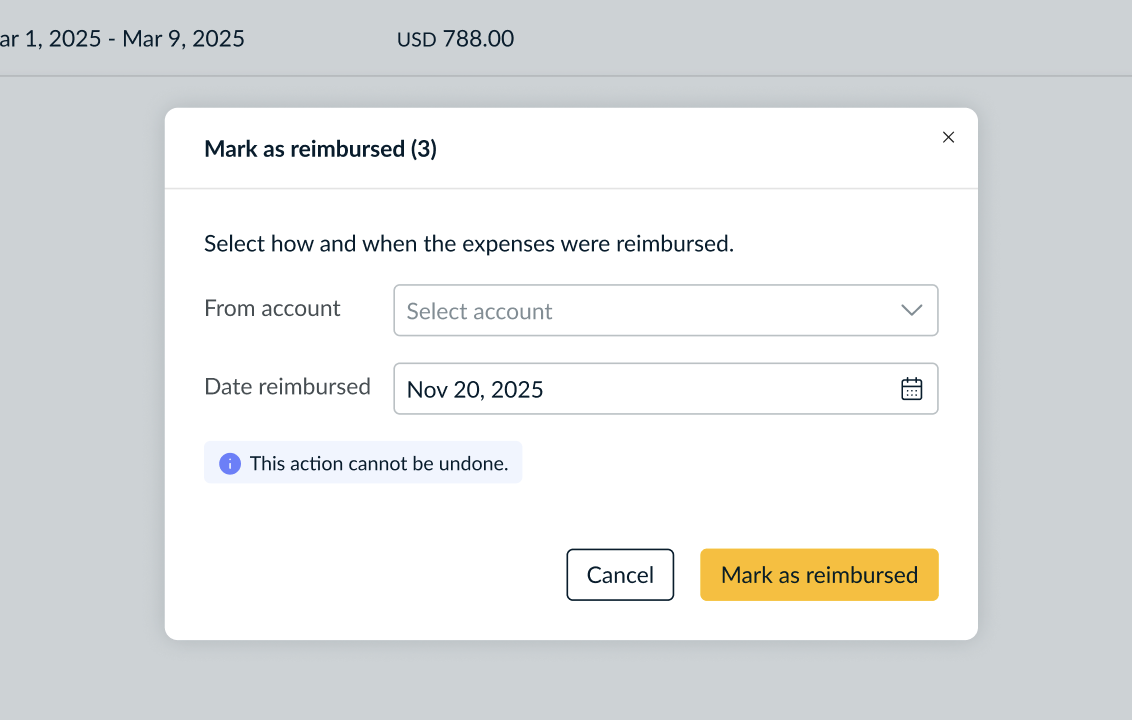This screenshot has height=720, width=1132.
Task: Click the Select account placeholder text
Action: (x=479, y=312)
